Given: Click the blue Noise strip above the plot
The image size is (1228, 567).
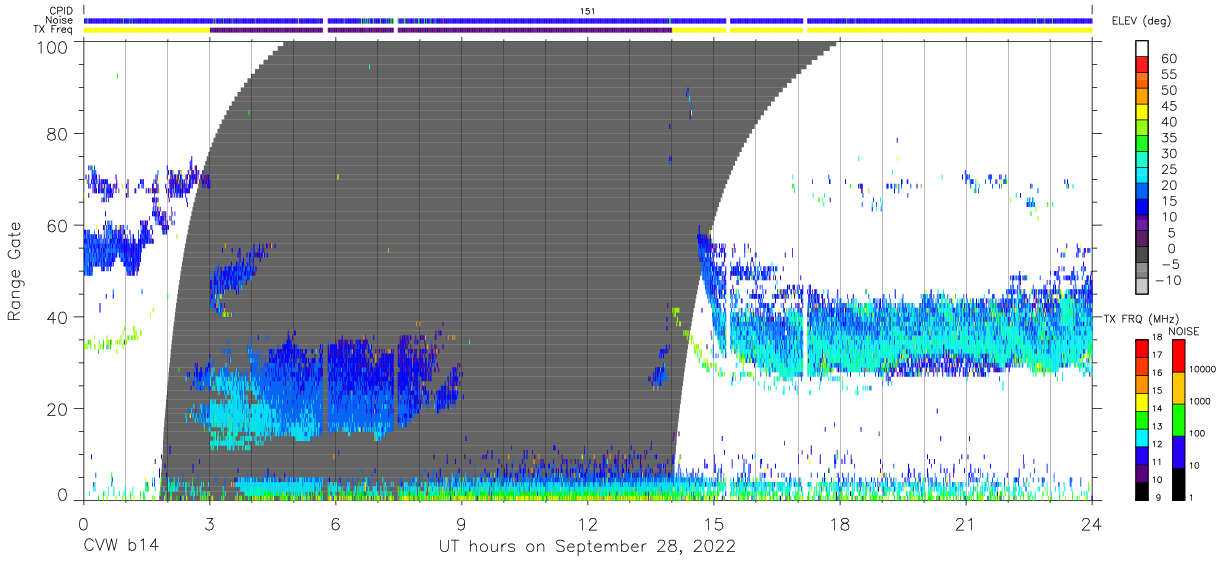Looking at the screenshot, I should [588, 20].
